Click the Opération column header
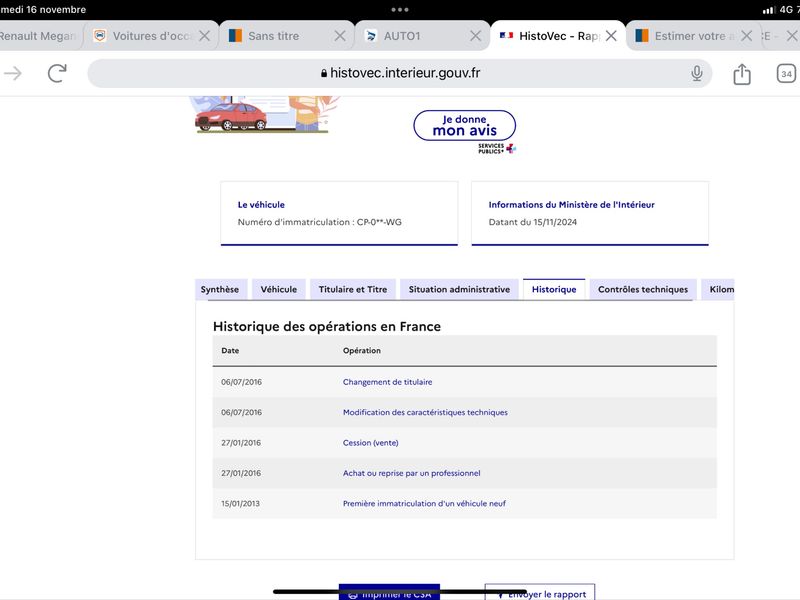The height and width of the screenshot is (600, 800). [362, 351]
